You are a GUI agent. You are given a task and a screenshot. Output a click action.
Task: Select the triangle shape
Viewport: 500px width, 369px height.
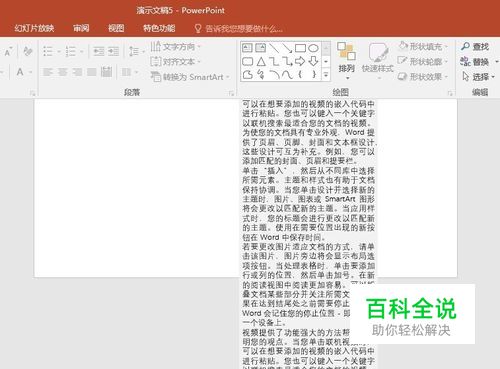pos(261,61)
